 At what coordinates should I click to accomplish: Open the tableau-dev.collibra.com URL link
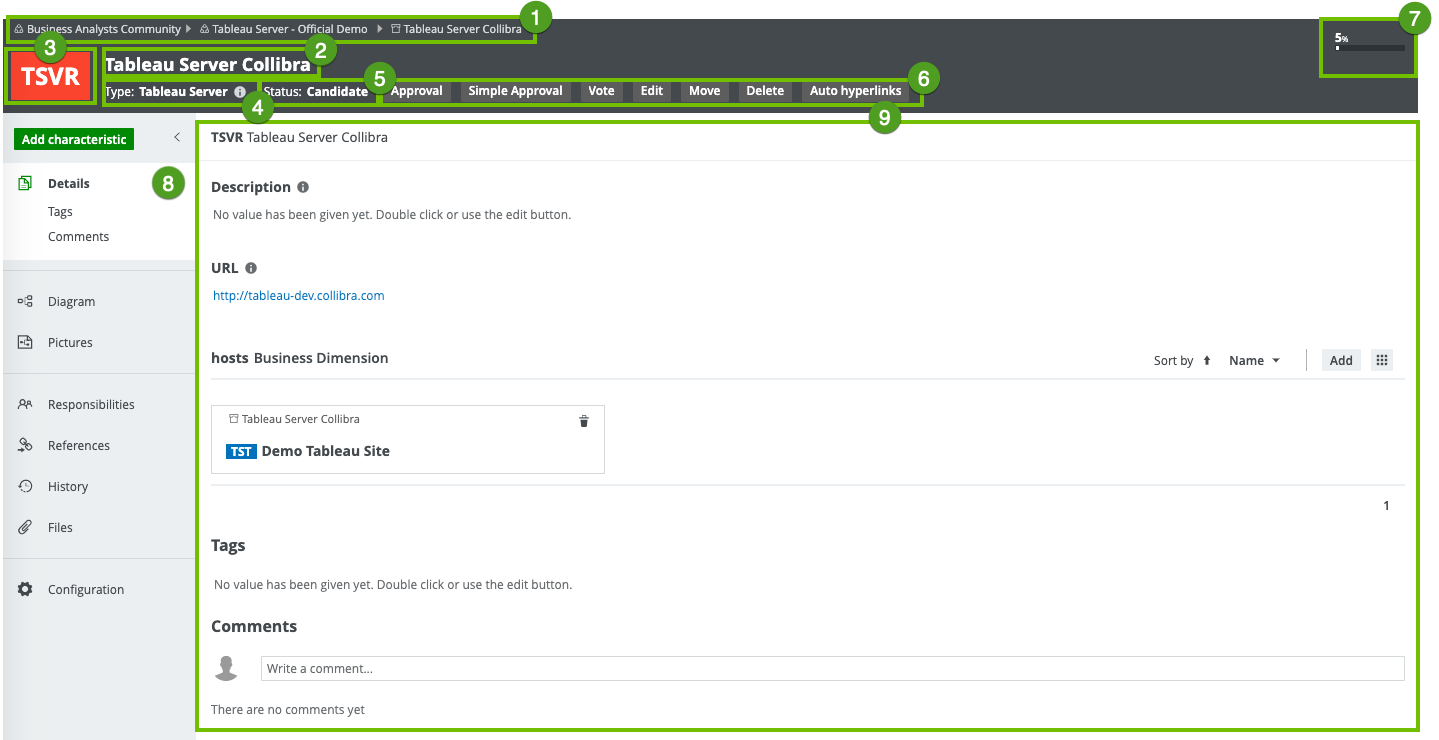pyautogui.click(x=298, y=296)
